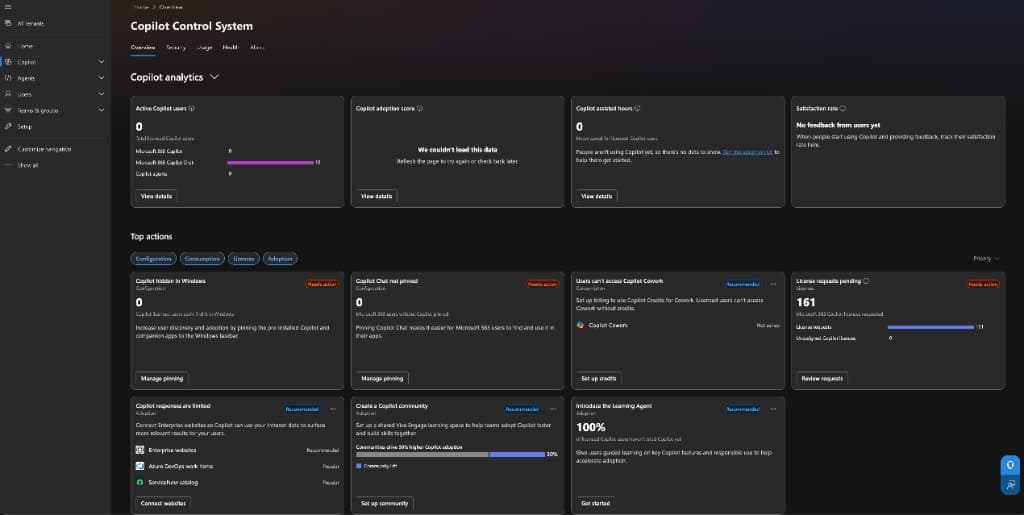The image size is (1024, 515).
Task: Click Recommended badge on Copilot Cowork card
Action: click(x=743, y=284)
